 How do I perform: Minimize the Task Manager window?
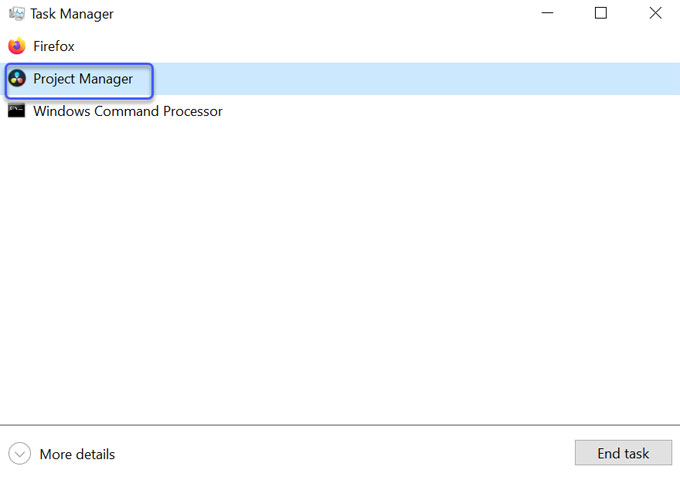click(x=547, y=13)
